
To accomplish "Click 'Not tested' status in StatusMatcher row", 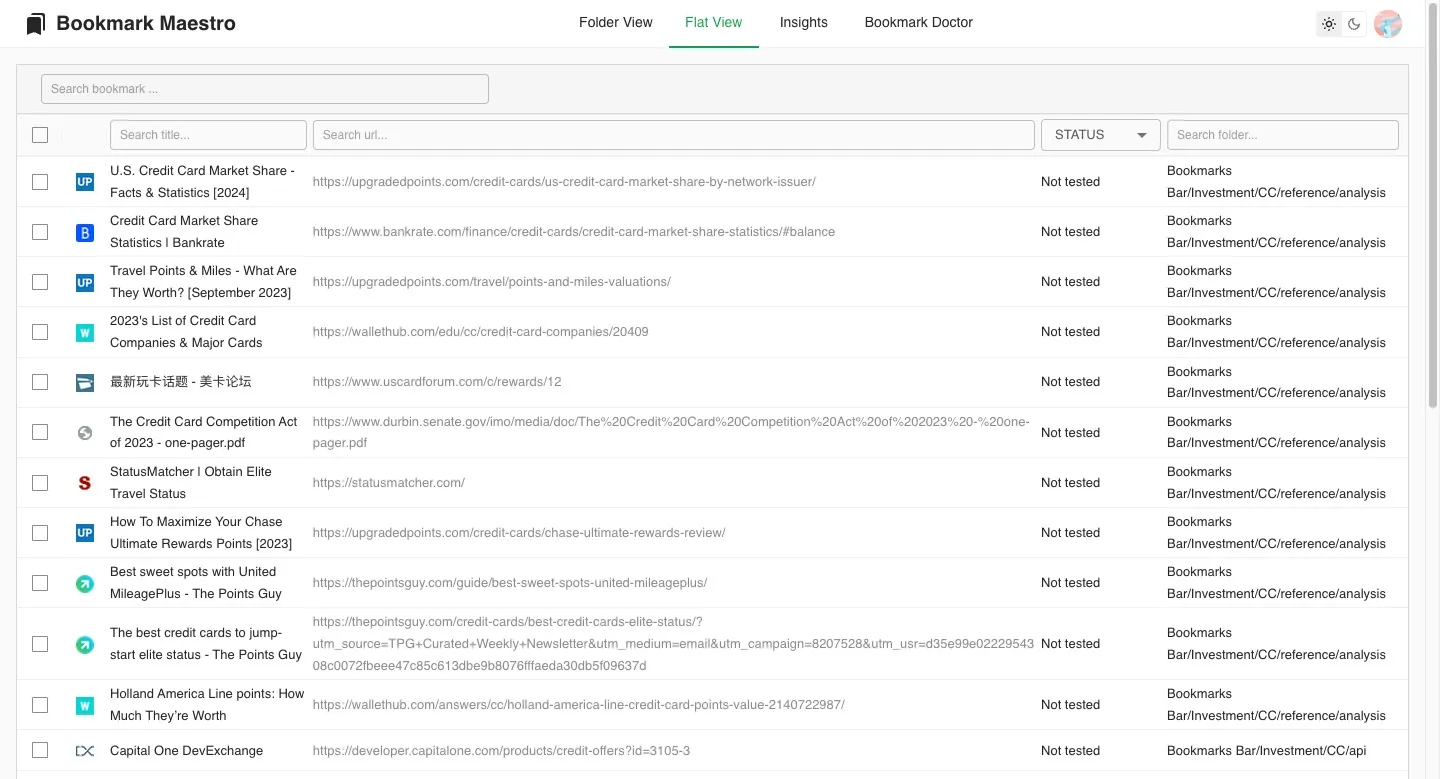I will tap(1070, 483).
